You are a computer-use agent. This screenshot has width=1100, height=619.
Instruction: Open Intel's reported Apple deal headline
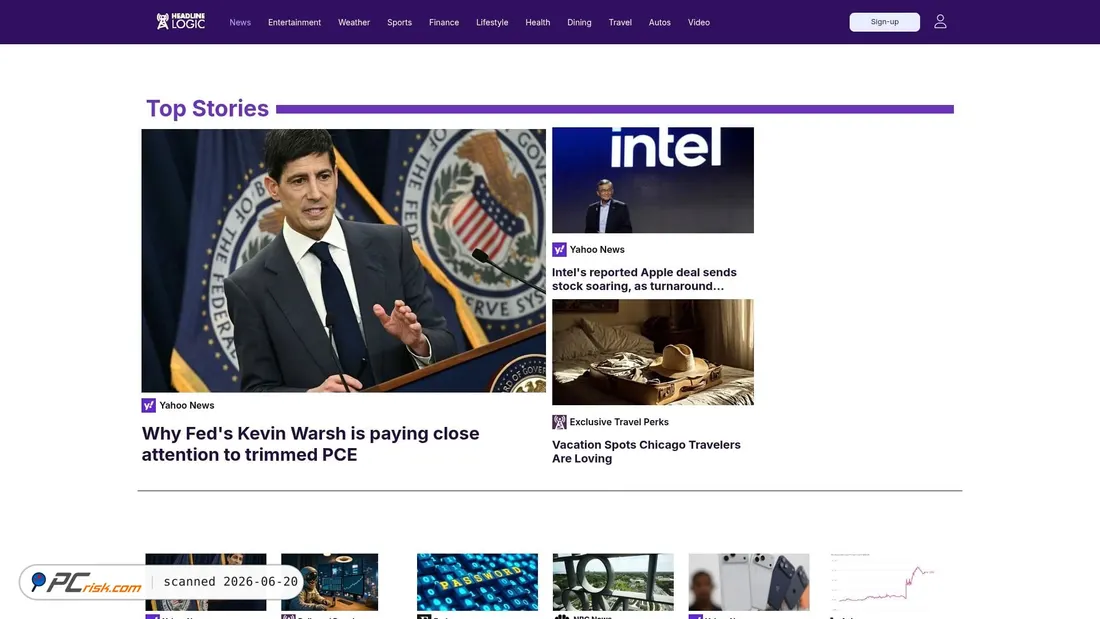coord(644,279)
